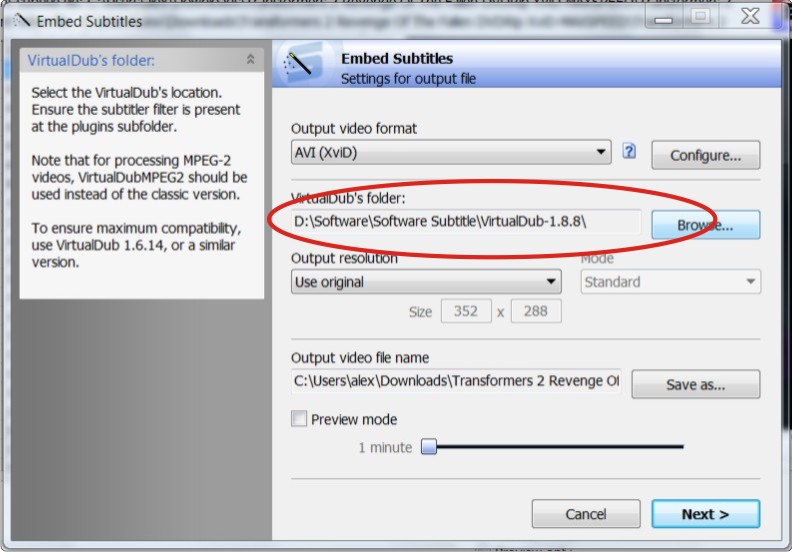792x552 pixels.
Task: Click the Embed Subtitles wand icon in title bar
Action: [21, 21]
